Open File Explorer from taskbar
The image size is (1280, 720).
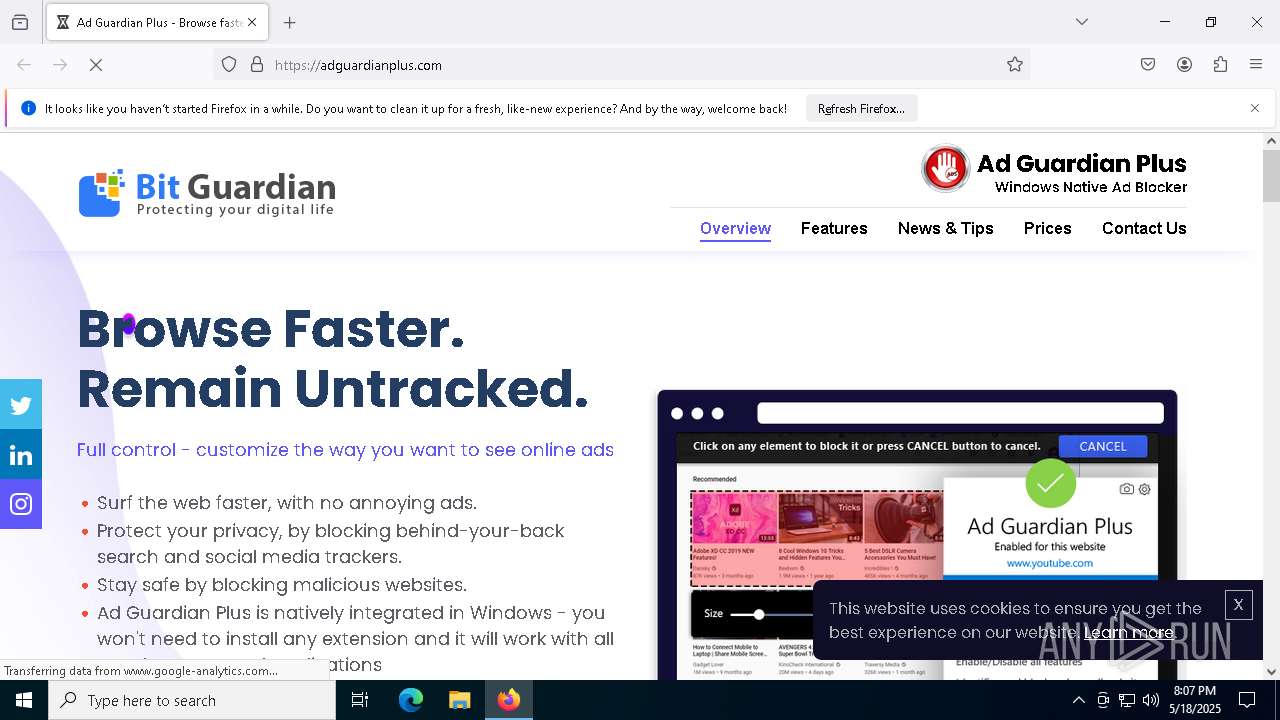coord(459,700)
